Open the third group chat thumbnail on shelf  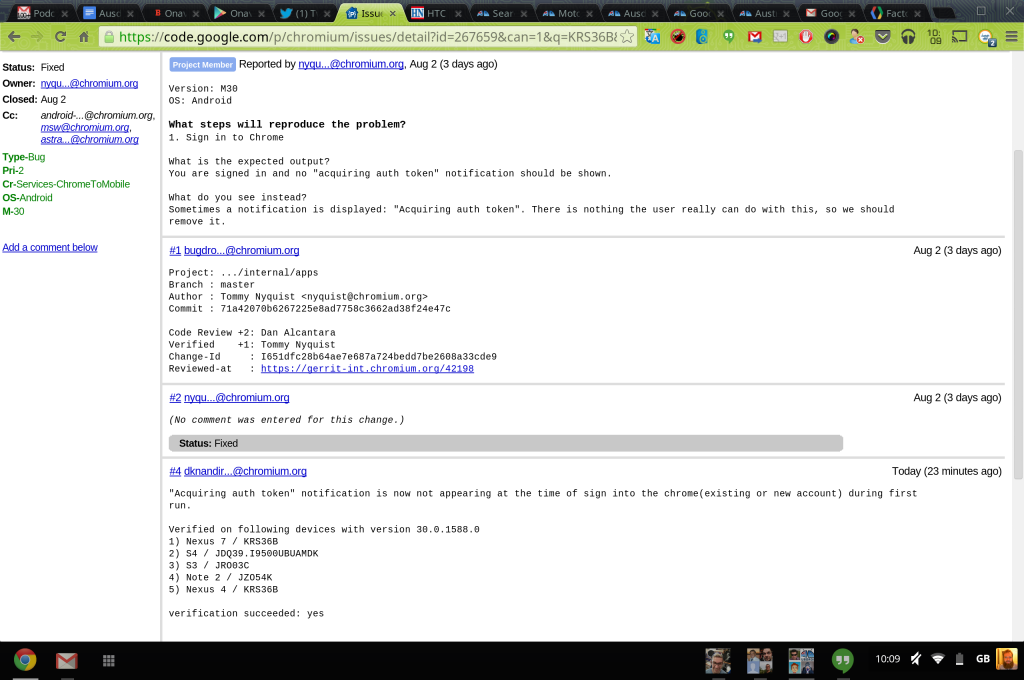[801, 660]
